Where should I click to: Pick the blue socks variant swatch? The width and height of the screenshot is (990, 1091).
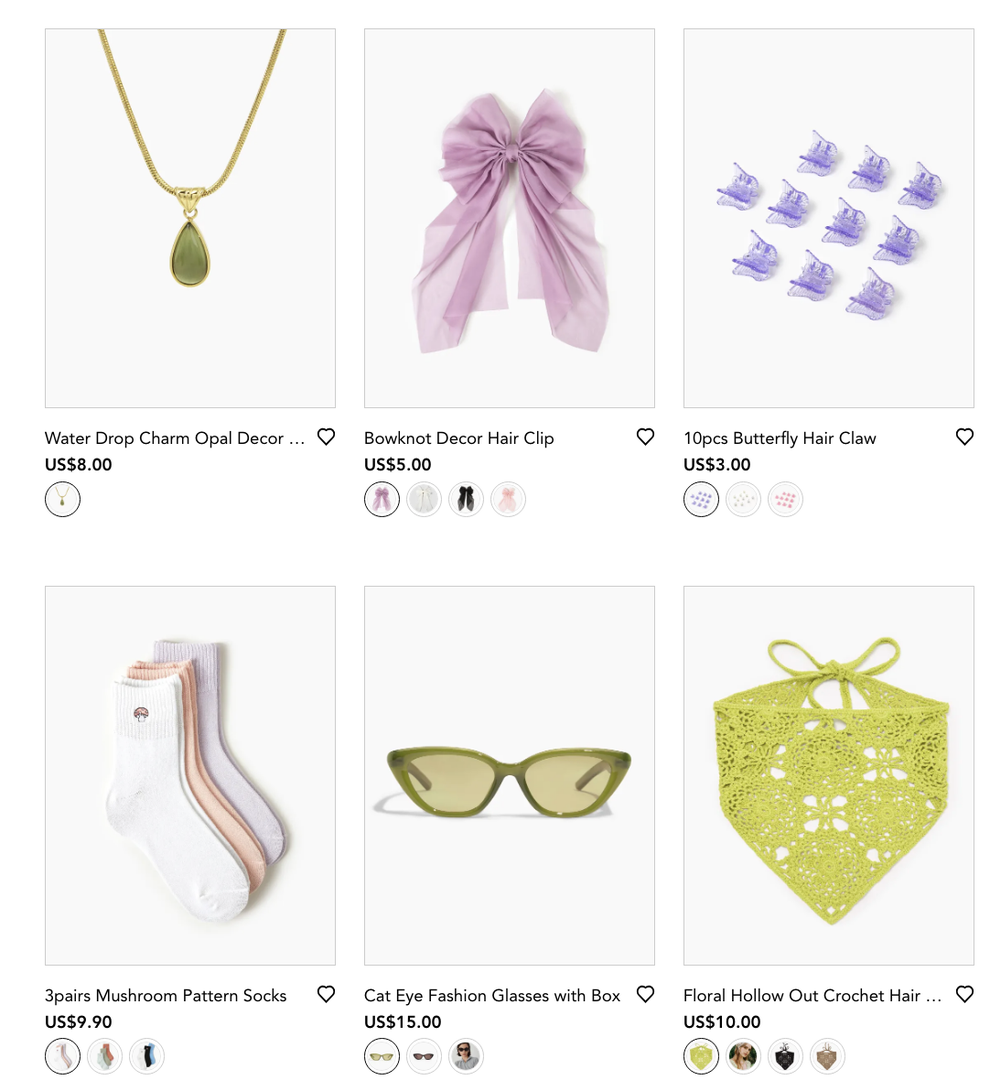pos(144,1056)
